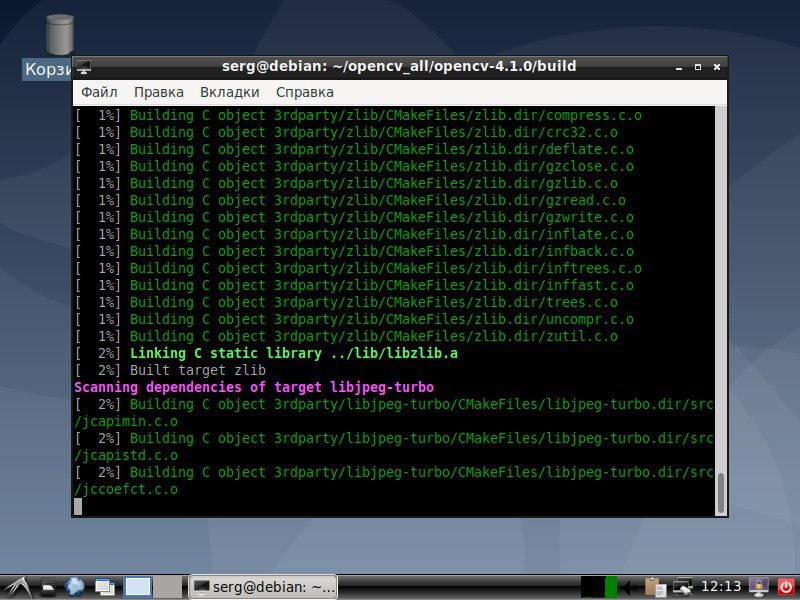Click the line ending with crc32.c.o
The image size is (800, 600).
click(346, 132)
